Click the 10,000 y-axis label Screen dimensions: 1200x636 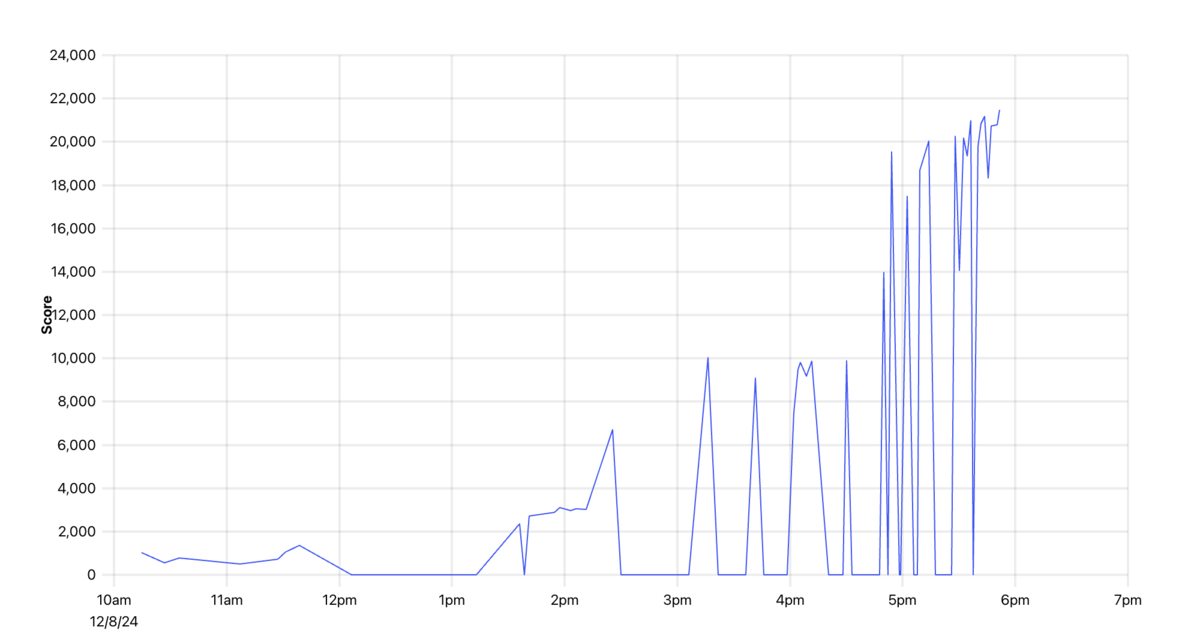click(x=72, y=358)
